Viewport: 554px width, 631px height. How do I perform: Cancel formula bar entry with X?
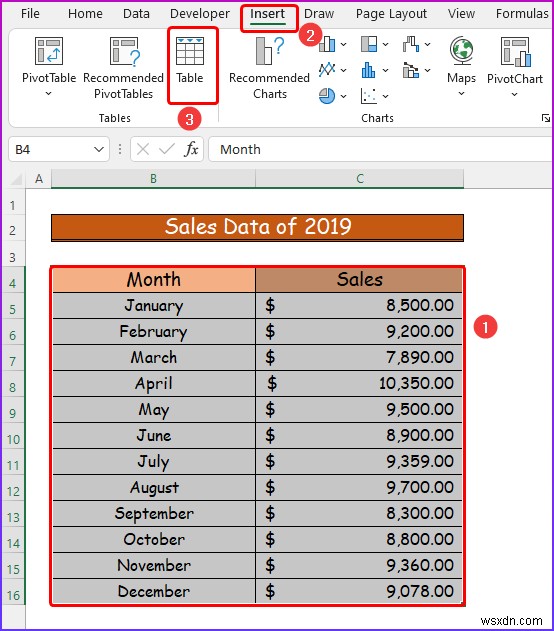(142, 149)
